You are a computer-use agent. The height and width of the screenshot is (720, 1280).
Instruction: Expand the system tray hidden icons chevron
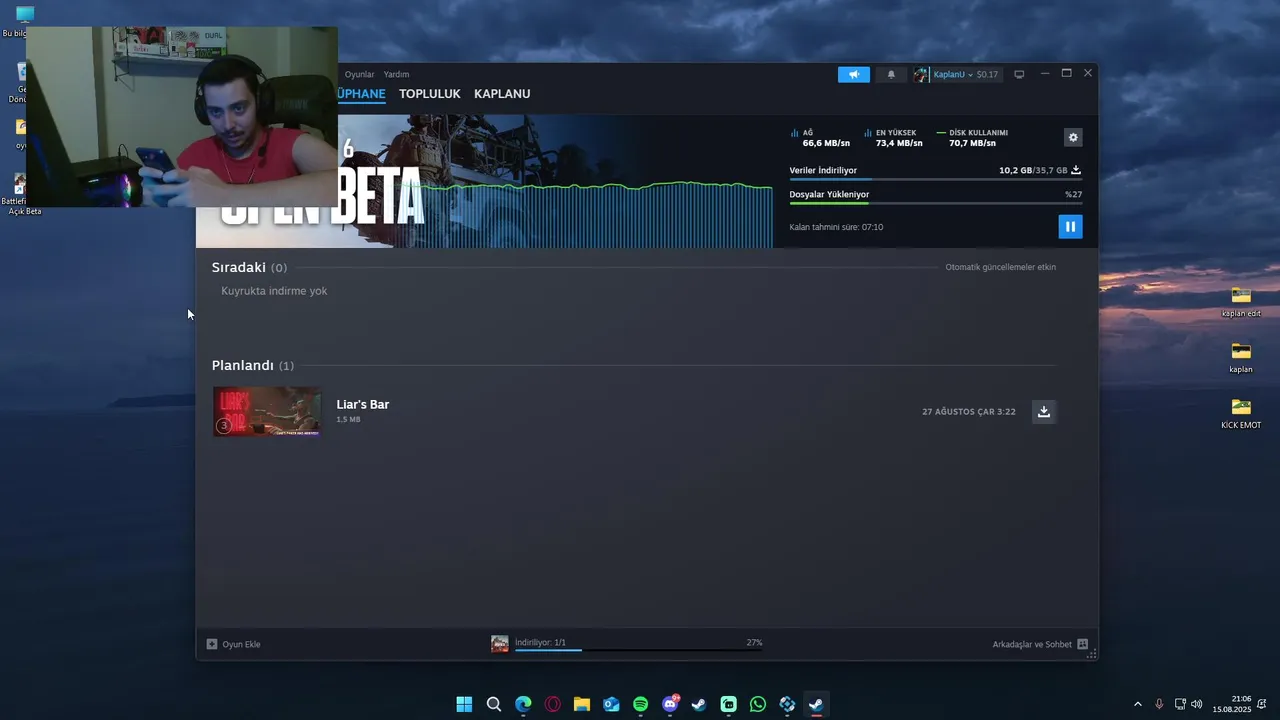coord(1137,705)
